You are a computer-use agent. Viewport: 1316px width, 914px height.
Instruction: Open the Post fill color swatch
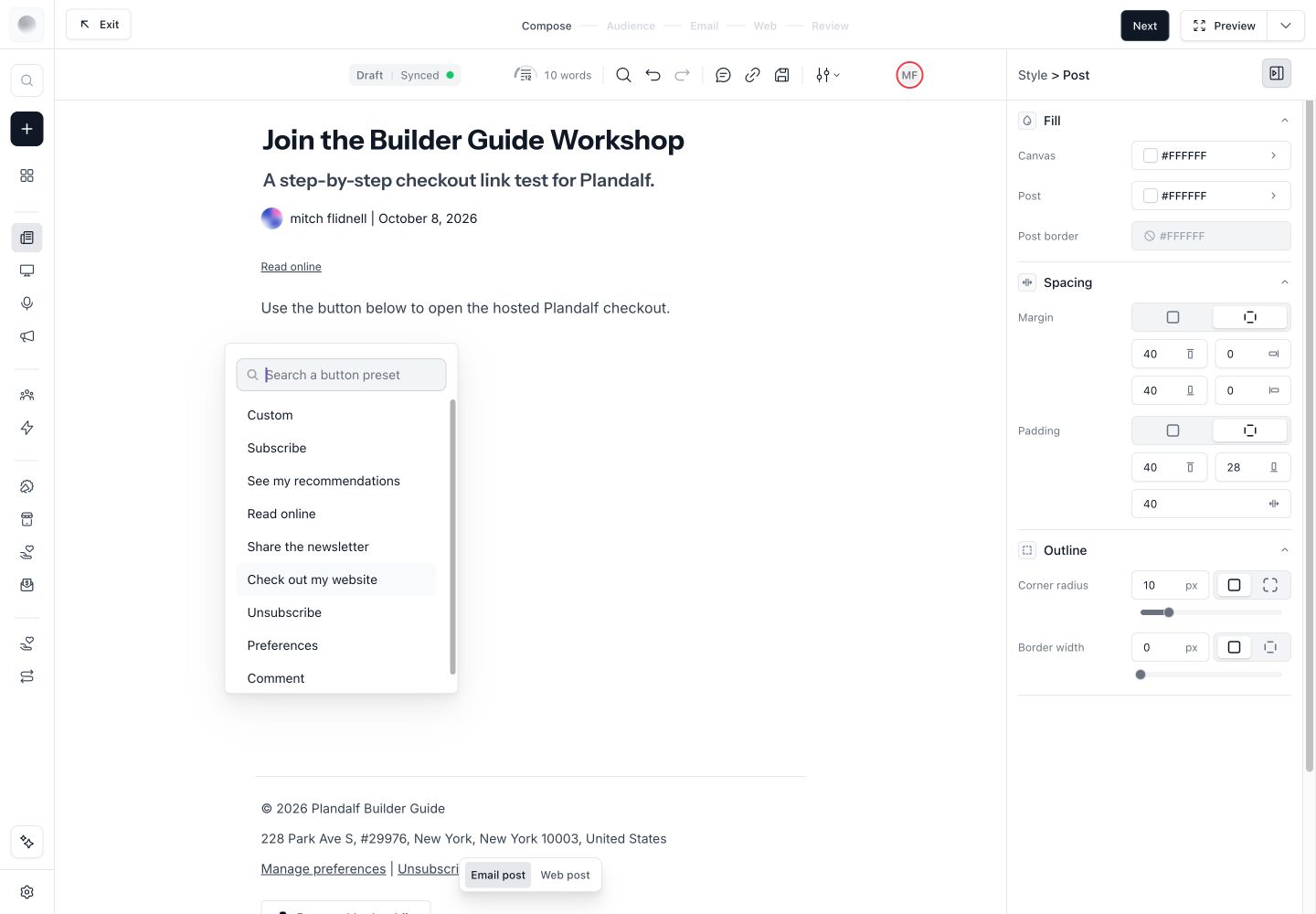click(1151, 196)
